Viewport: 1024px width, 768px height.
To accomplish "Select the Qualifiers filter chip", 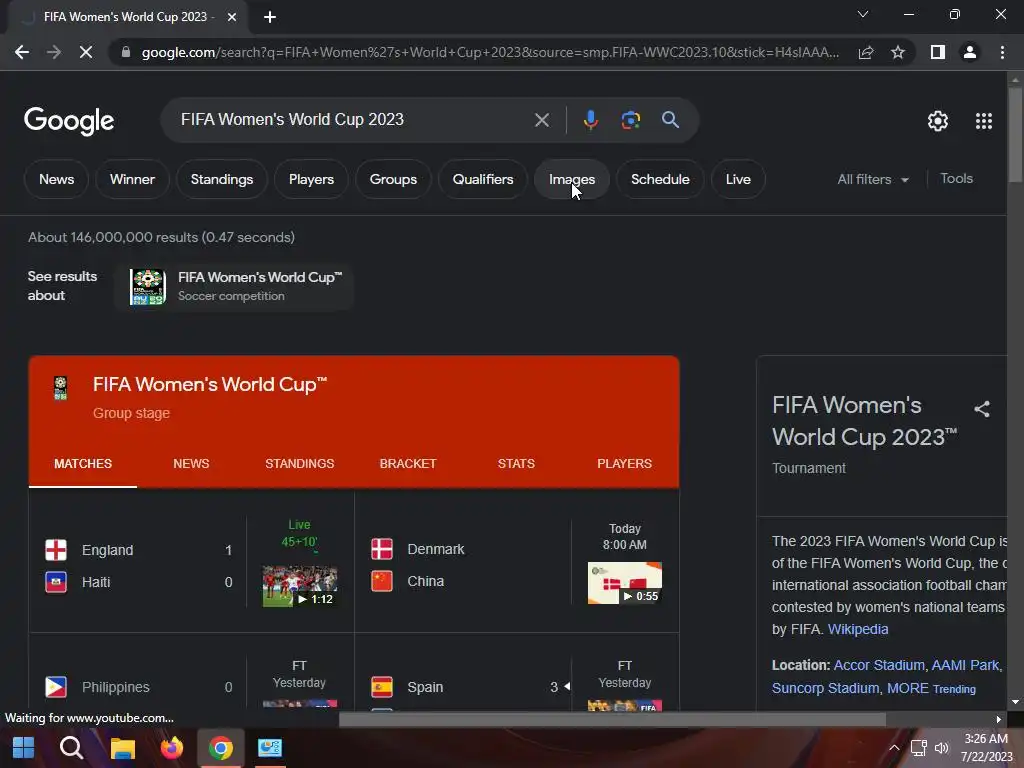I will click(483, 179).
